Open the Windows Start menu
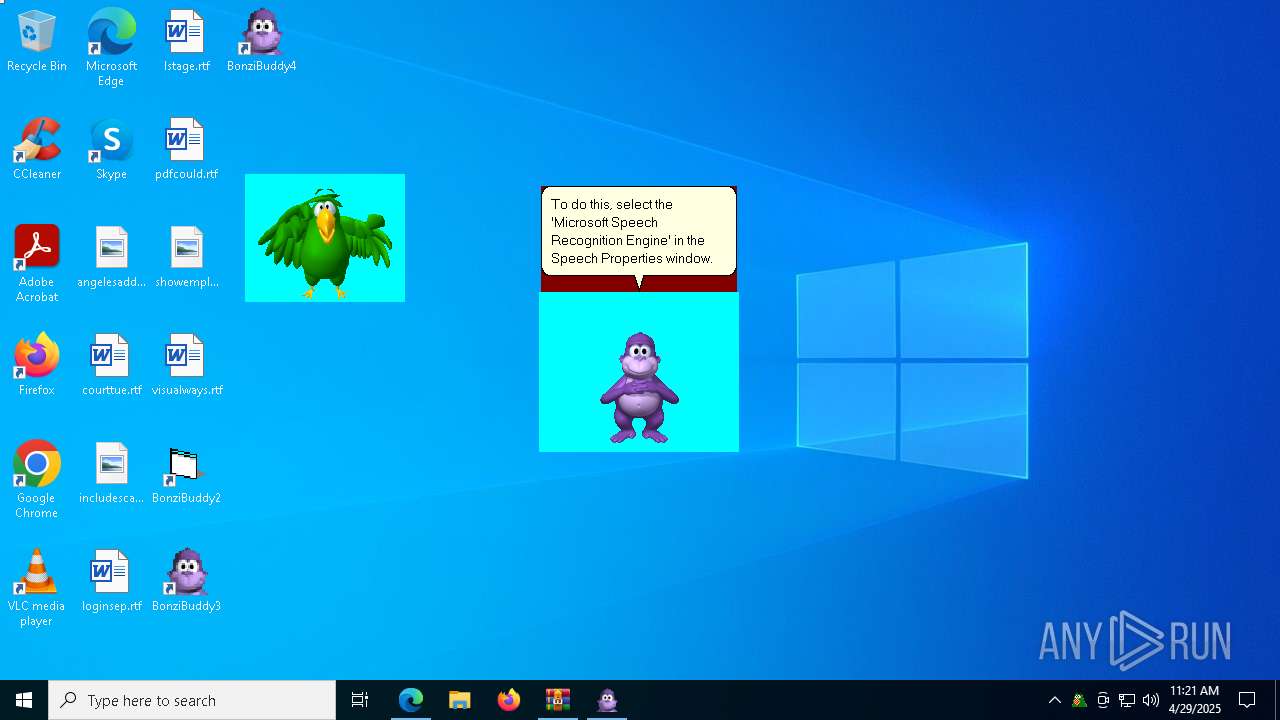Image resolution: width=1280 pixels, height=720 pixels. [x=24, y=700]
